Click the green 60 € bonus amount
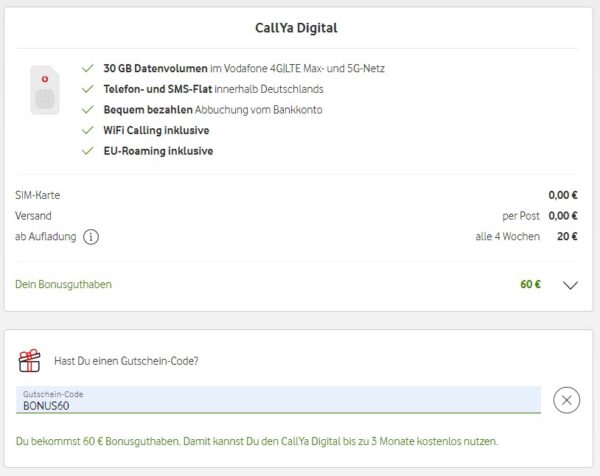 (530, 284)
